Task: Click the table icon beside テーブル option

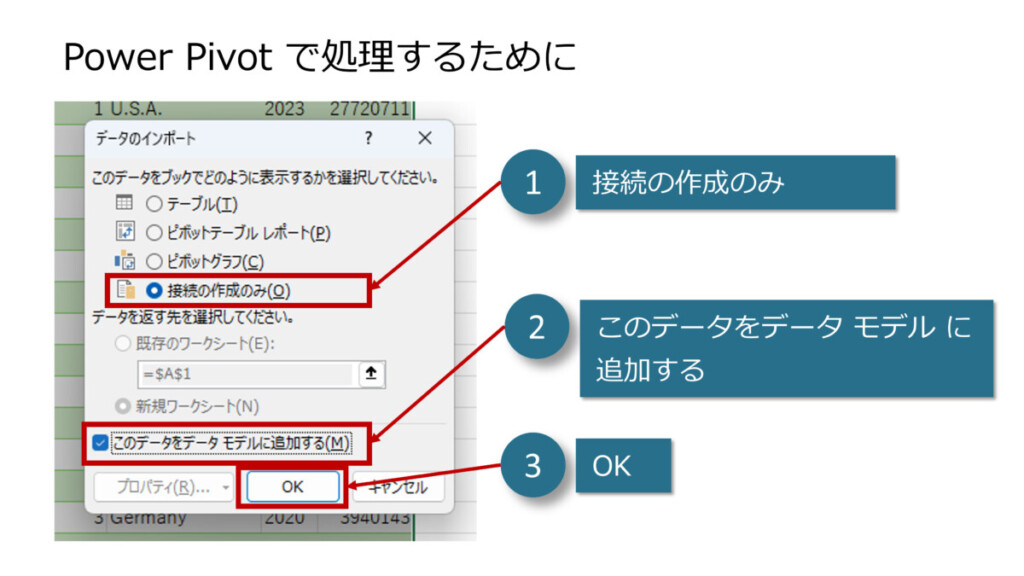Action: (125, 203)
